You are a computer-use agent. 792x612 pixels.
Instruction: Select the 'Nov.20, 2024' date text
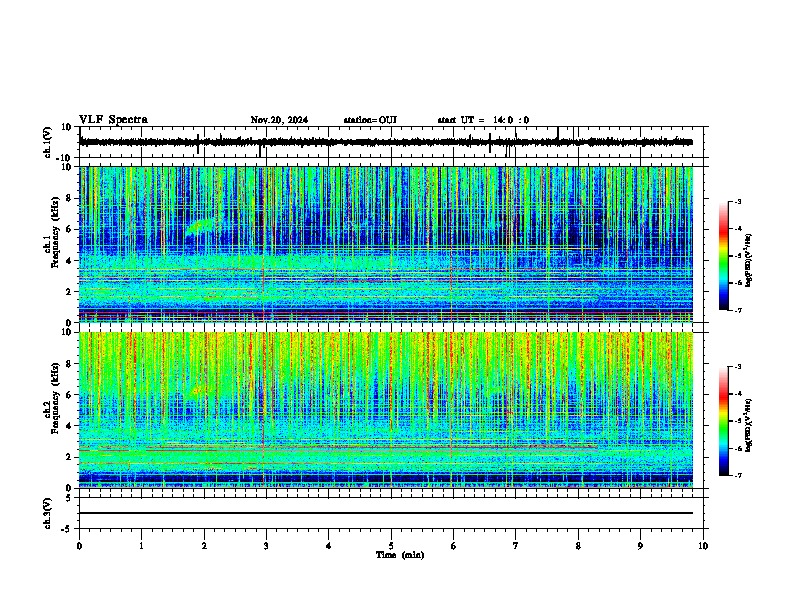(x=279, y=120)
